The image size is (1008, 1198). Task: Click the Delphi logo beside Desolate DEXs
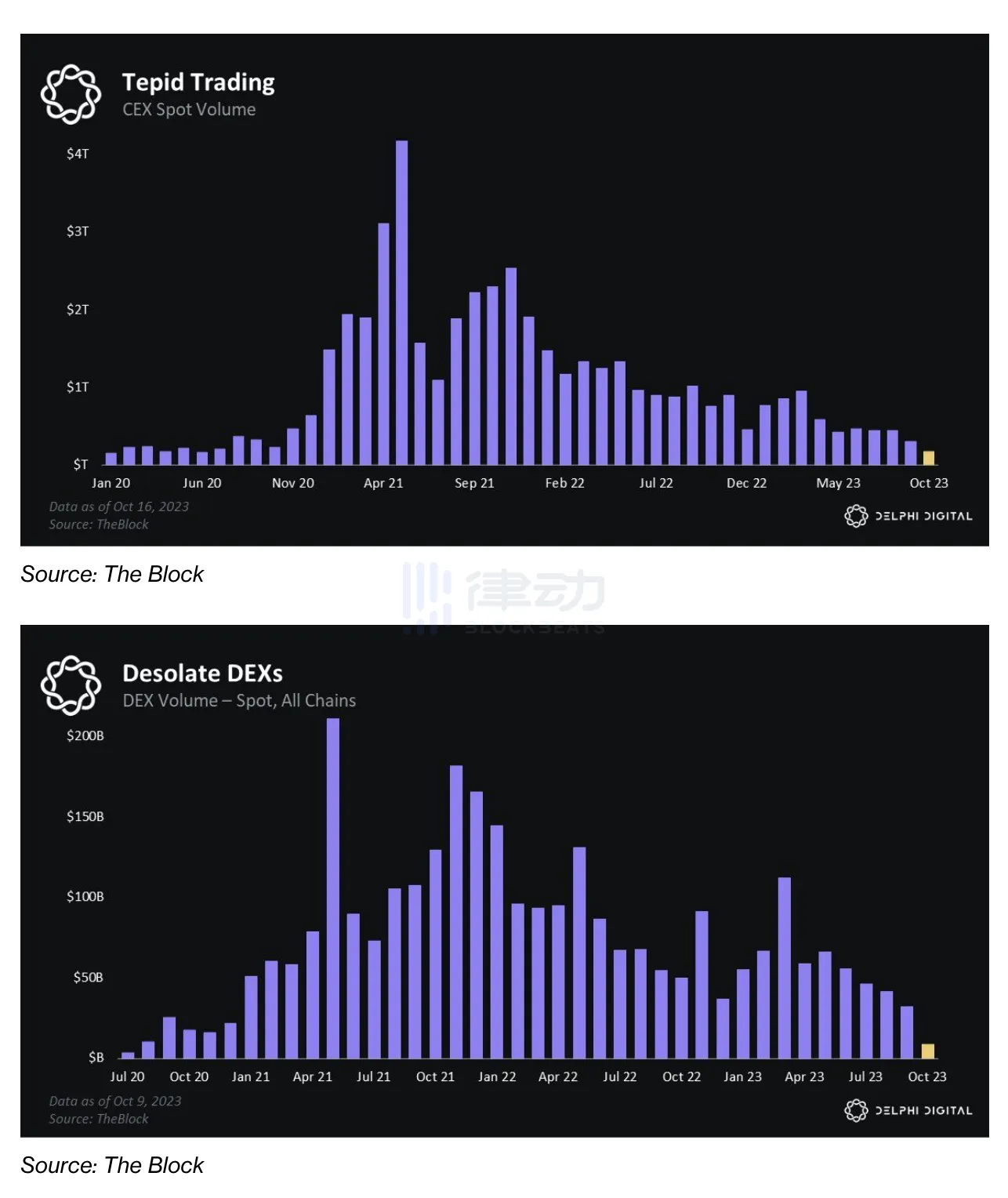[71, 685]
